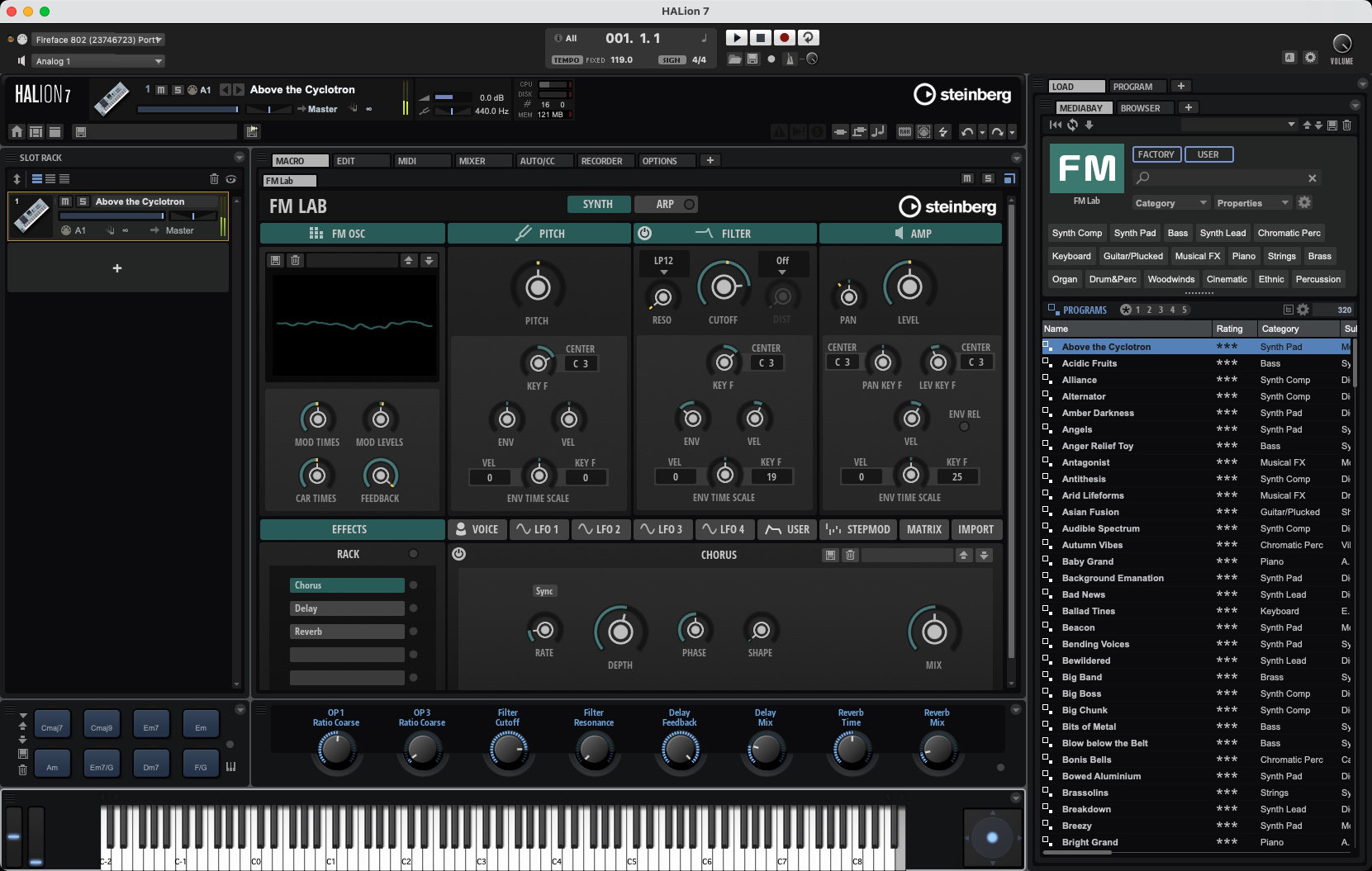Save the Chorus effect preset
The width and height of the screenshot is (1372, 871).
coord(830,556)
